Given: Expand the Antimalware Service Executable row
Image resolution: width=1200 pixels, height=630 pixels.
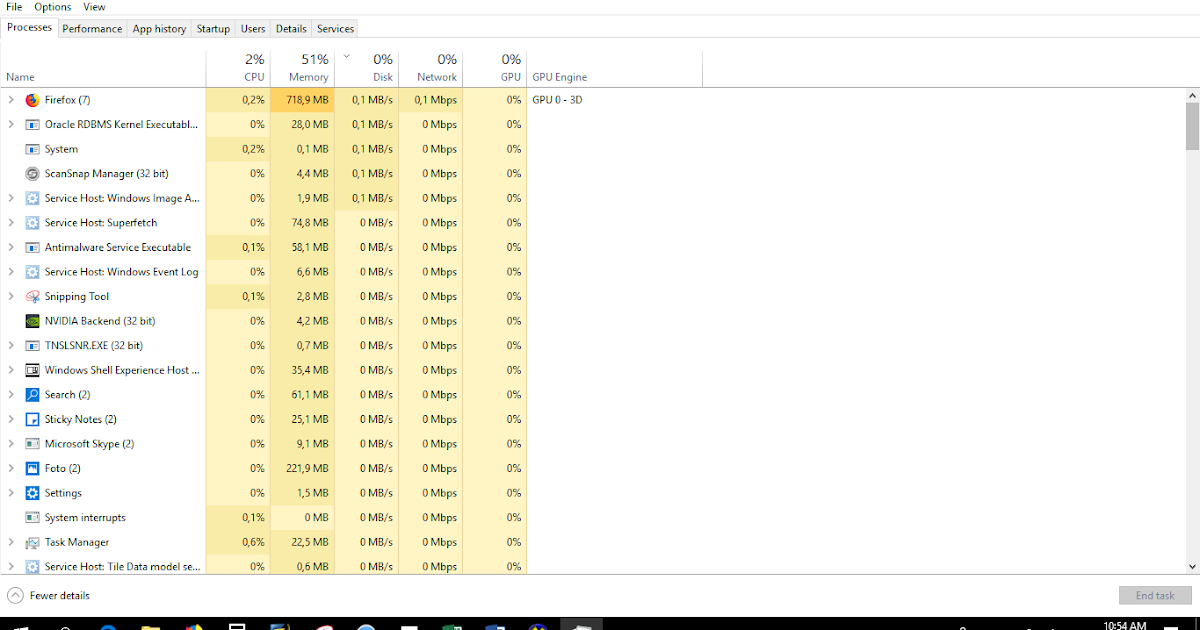Looking at the screenshot, I should point(11,247).
